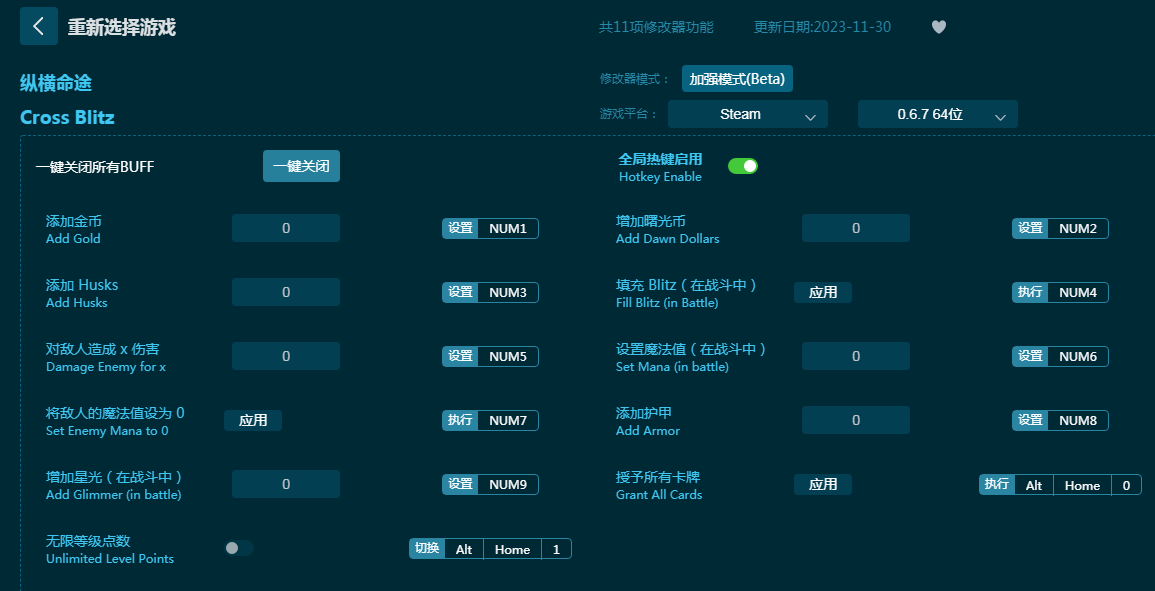Enable Unlimited Level Points toggle
The height and width of the screenshot is (591, 1155).
[x=239, y=548]
